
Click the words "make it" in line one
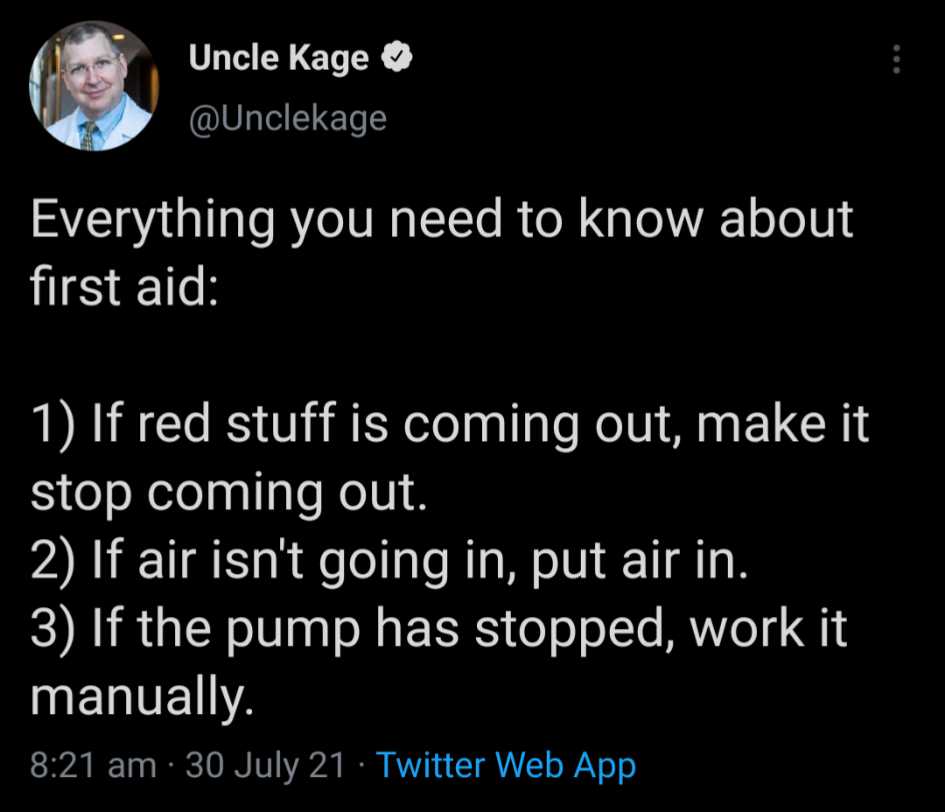tap(783, 423)
